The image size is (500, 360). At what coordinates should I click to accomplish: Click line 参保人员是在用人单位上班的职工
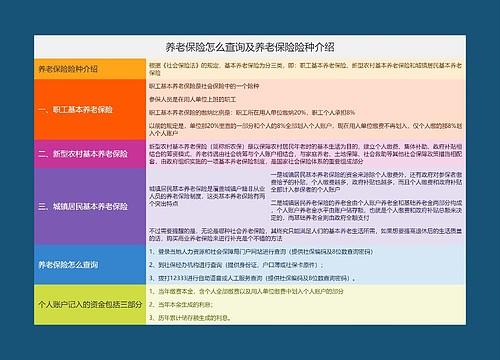click(192, 100)
